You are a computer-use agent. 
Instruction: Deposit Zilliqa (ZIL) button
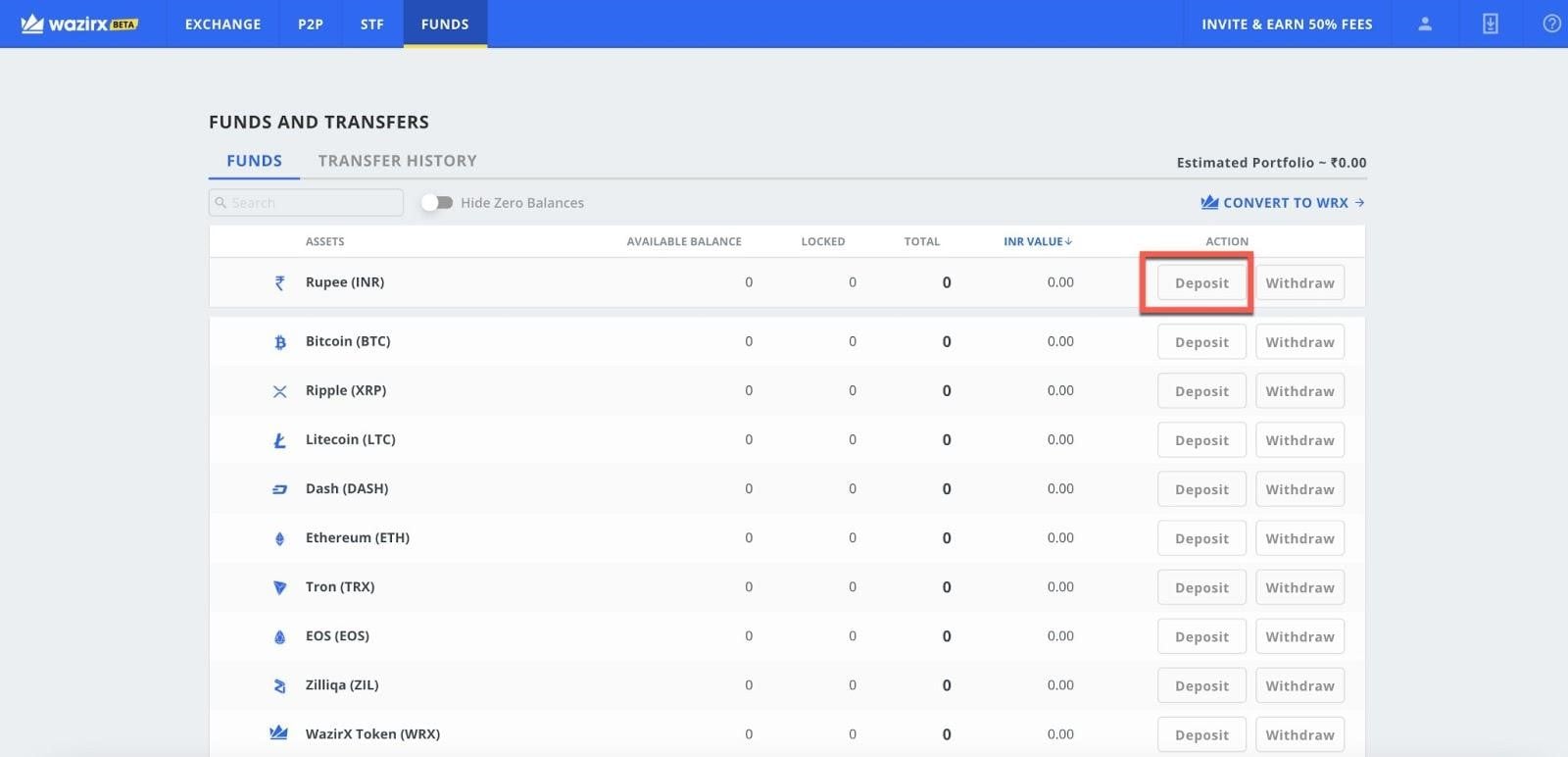point(1201,685)
